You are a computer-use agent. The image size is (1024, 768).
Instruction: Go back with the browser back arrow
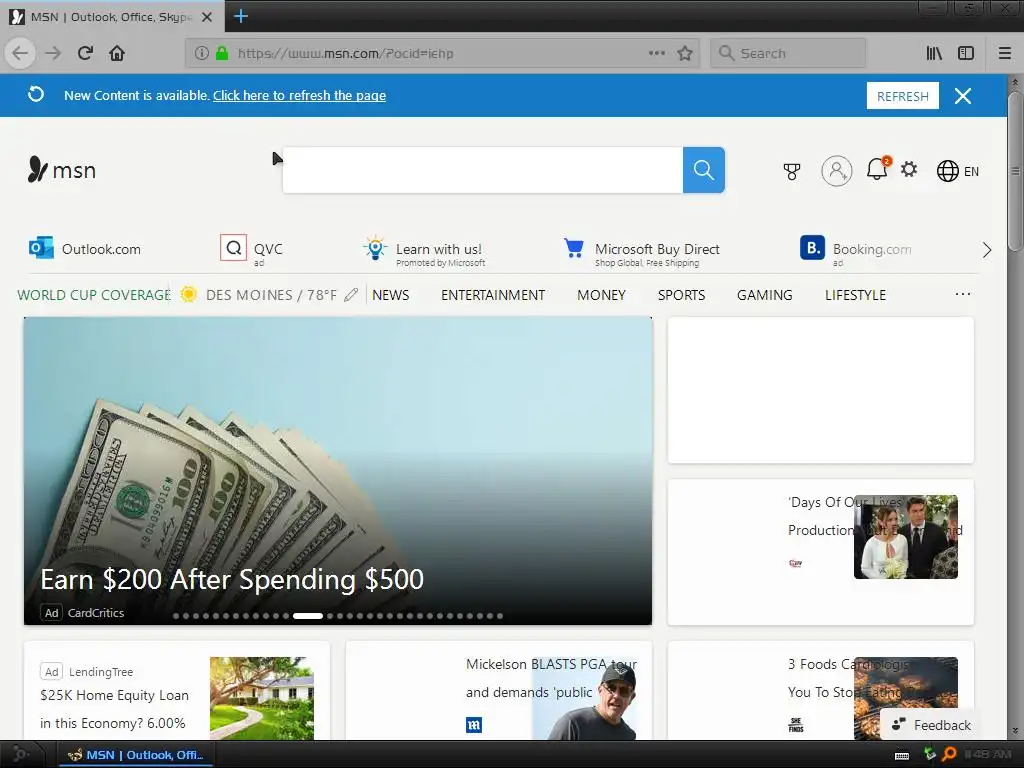coord(20,53)
